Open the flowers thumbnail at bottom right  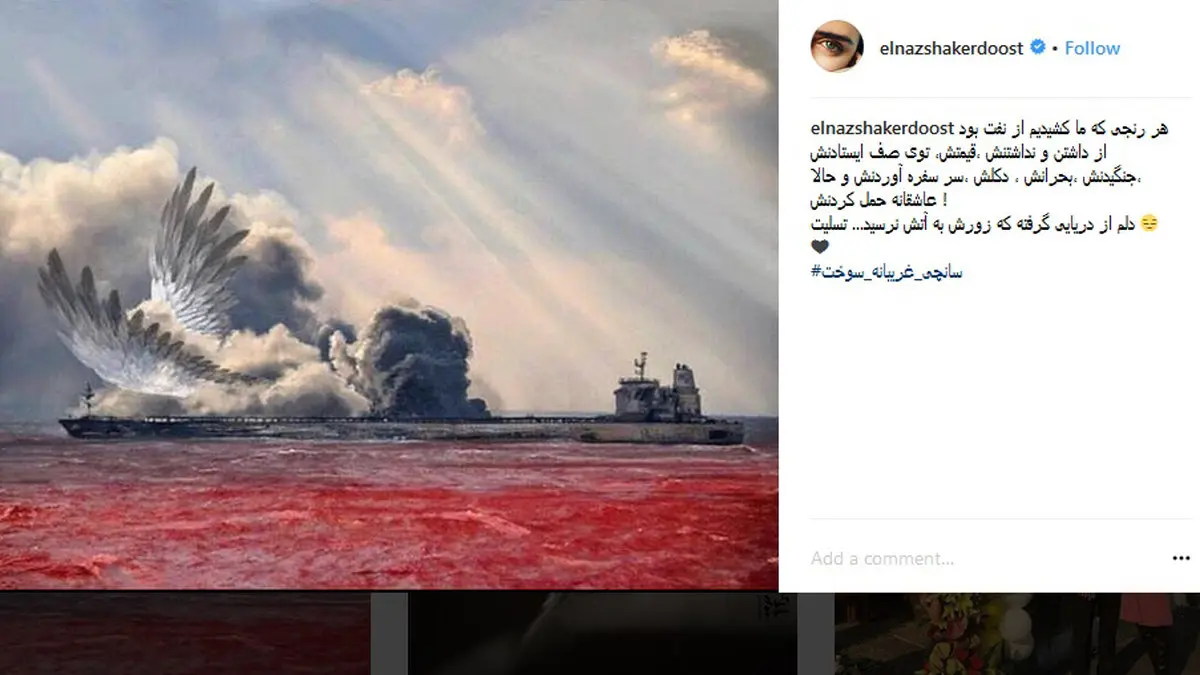click(x=1017, y=634)
